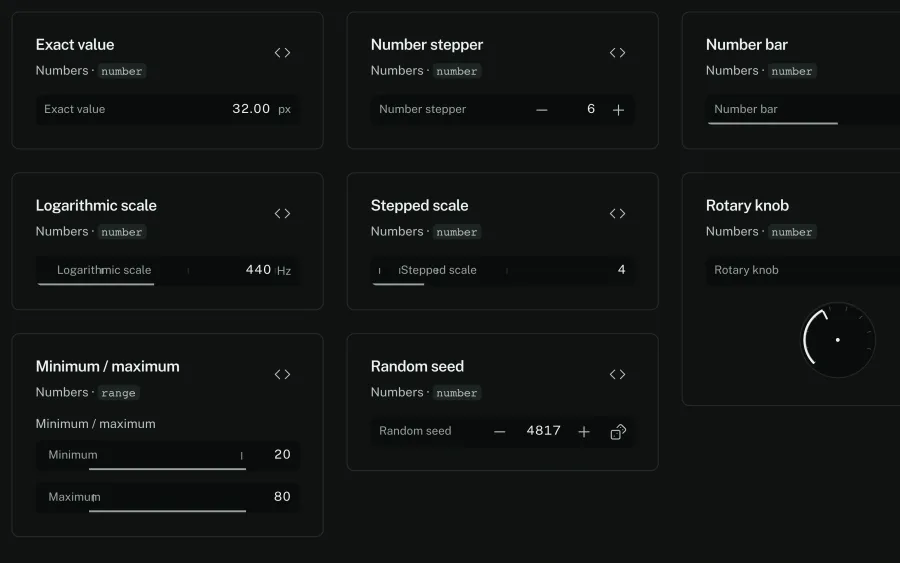This screenshot has width=900, height=563.
Task: Click the Stepped scale card title
Action: pos(419,205)
